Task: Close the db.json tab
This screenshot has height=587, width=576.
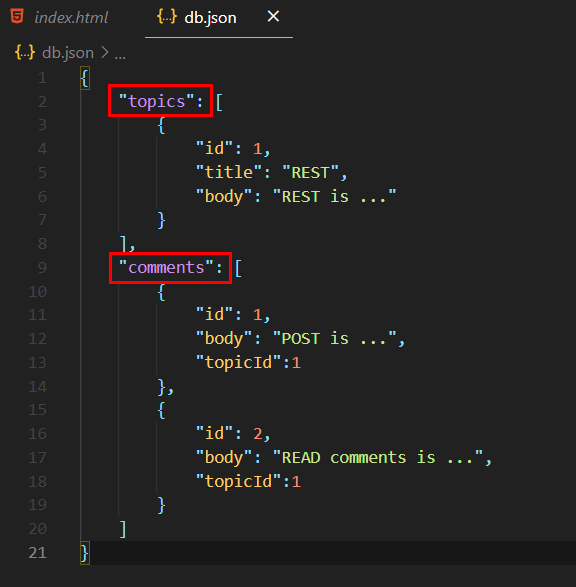Action: (273, 16)
